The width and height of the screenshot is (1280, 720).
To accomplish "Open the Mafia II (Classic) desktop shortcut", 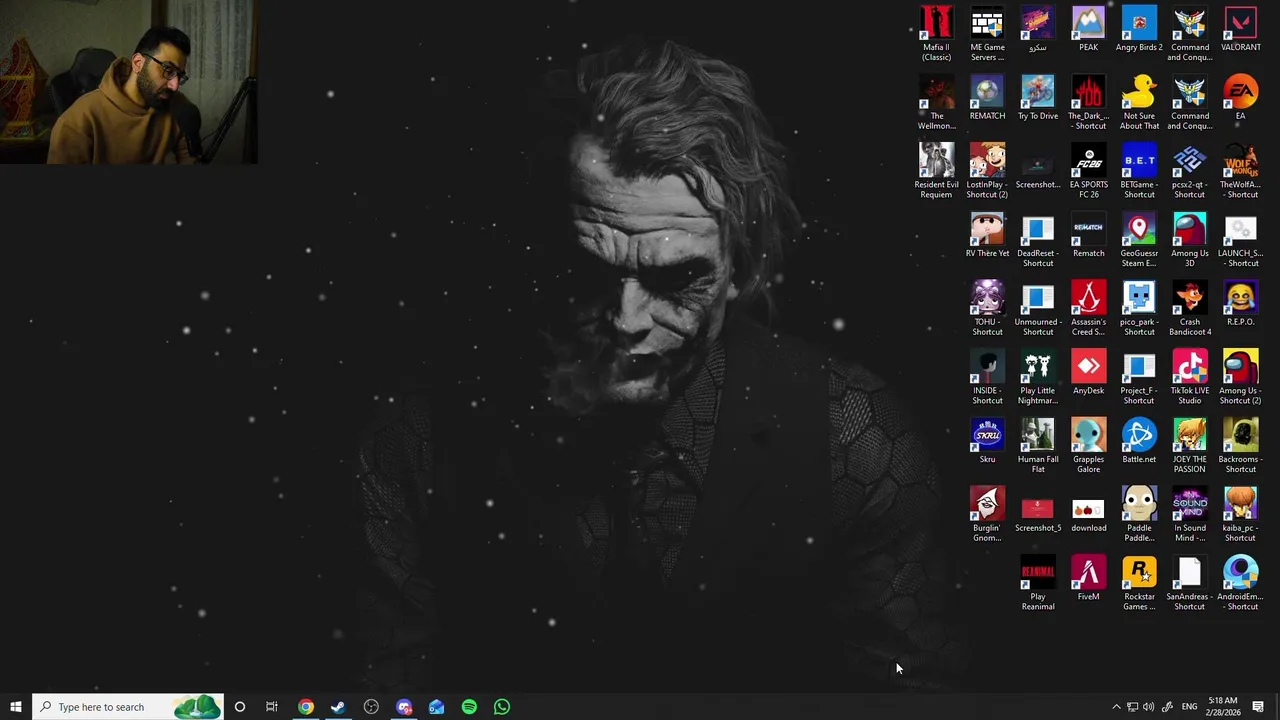I will [x=936, y=33].
